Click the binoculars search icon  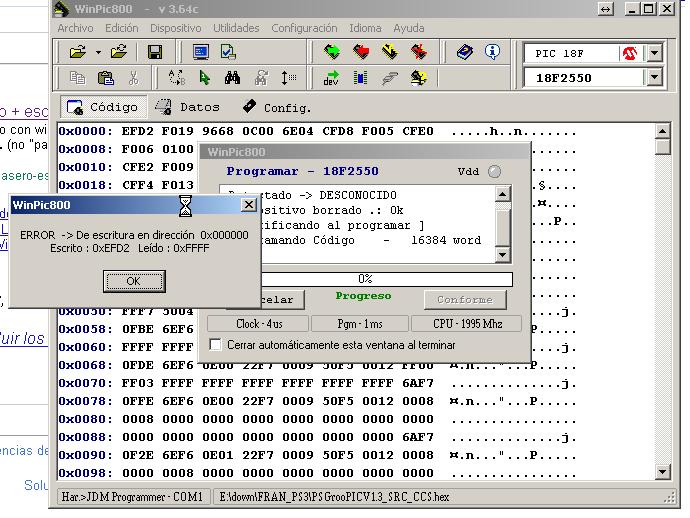point(232,77)
